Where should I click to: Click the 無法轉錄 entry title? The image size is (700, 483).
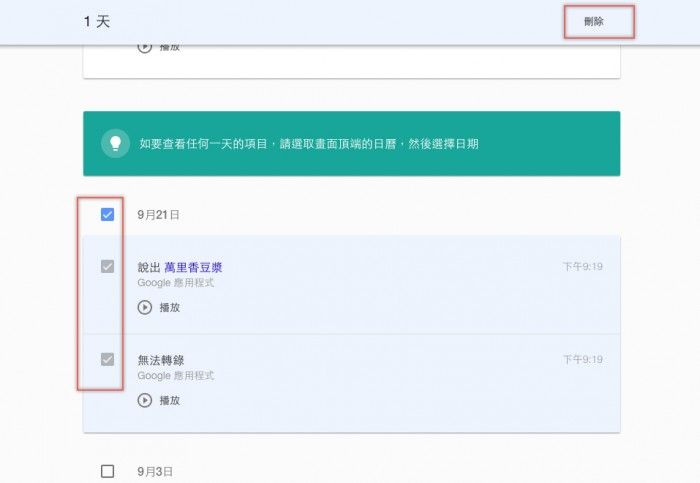(161, 360)
